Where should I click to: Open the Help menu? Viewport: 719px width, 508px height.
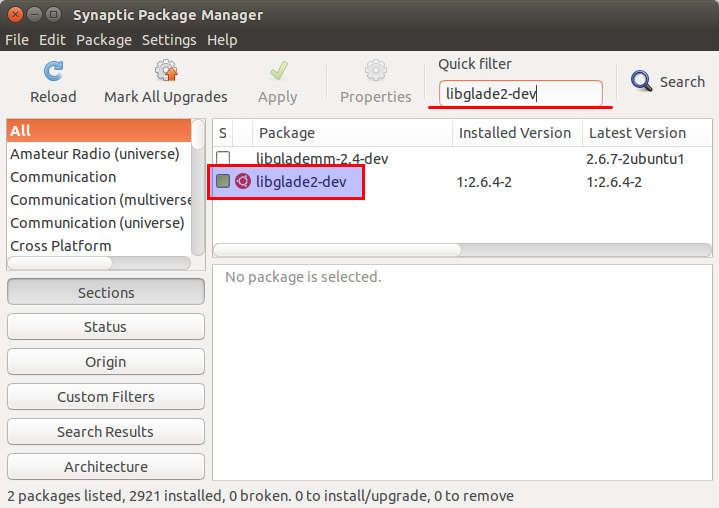[x=222, y=40]
